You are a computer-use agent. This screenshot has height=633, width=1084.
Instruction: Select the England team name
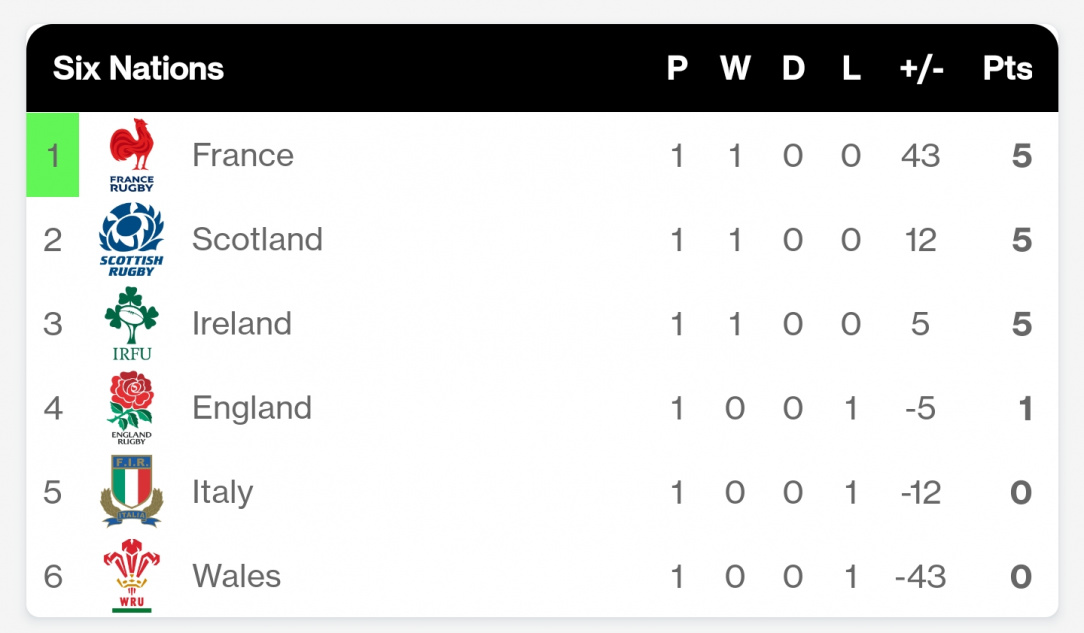(x=252, y=407)
